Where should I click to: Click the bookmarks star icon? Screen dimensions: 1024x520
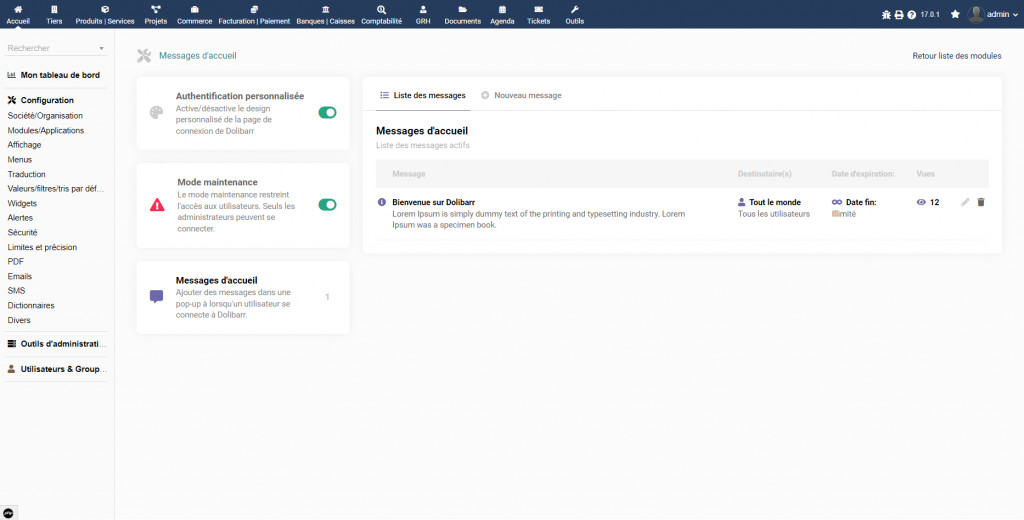click(x=955, y=14)
